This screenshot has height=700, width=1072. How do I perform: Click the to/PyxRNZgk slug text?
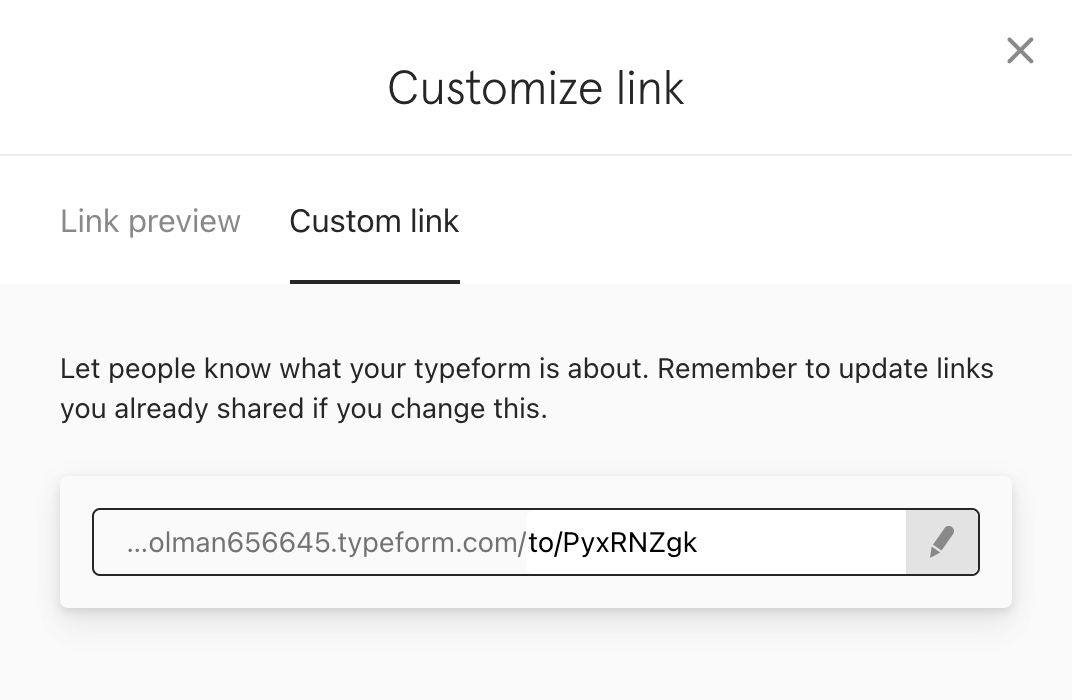(613, 543)
